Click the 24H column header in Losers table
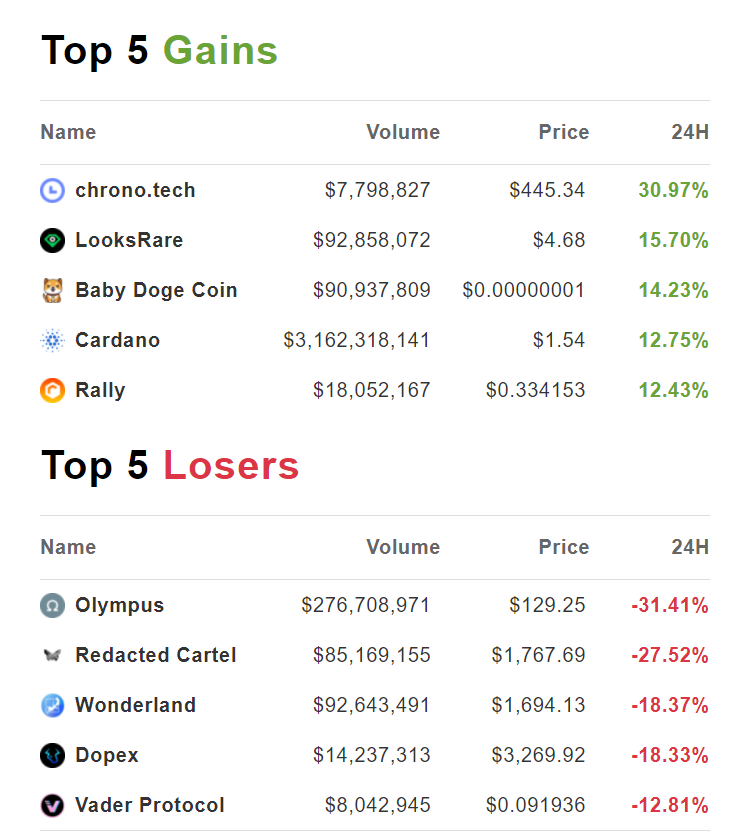The height and width of the screenshot is (831, 750). [690, 547]
